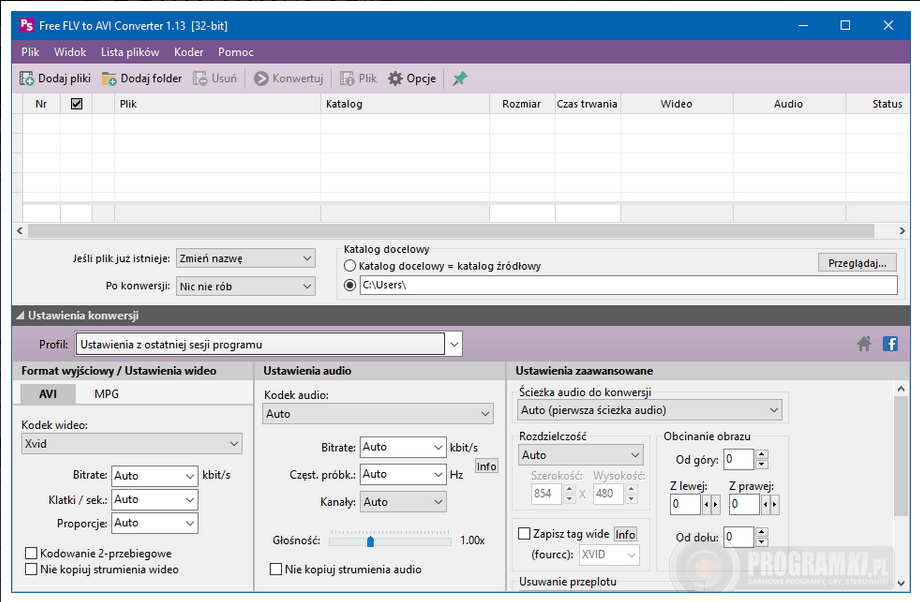Viewport: 920px width, 602px height.
Task: Enable Nie kopiuj strumienia audio checkbox
Action: pos(276,569)
